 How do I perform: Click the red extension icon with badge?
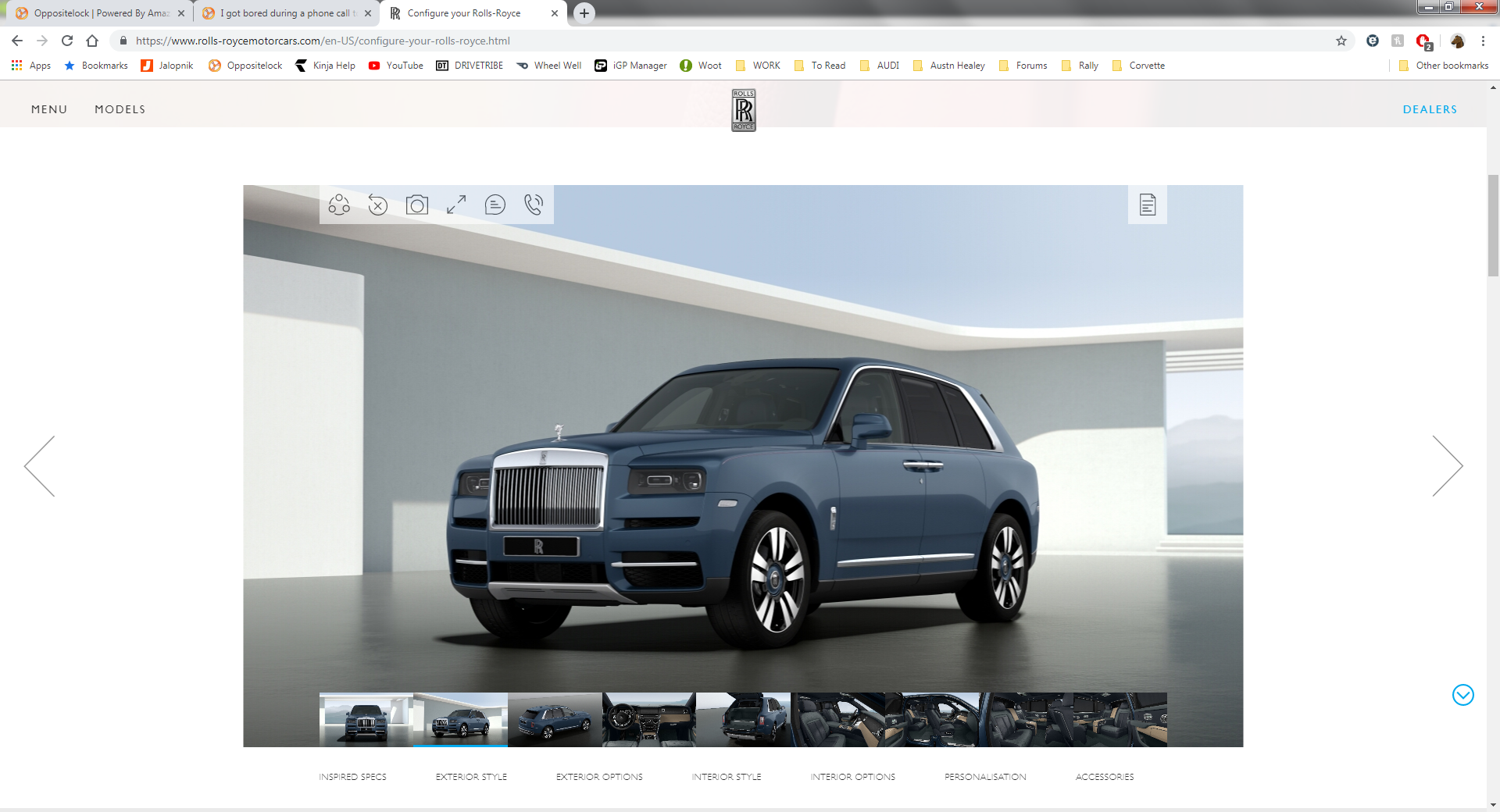1424,41
